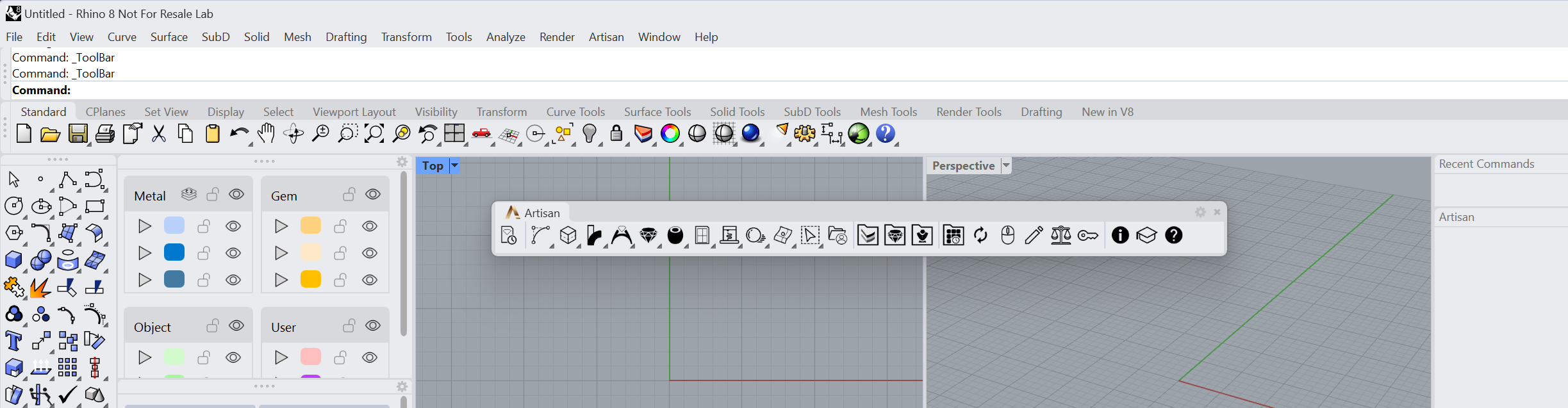Image resolution: width=1568 pixels, height=408 pixels.
Task: Click the blue question mark Help icon
Action: coord(886,133)
